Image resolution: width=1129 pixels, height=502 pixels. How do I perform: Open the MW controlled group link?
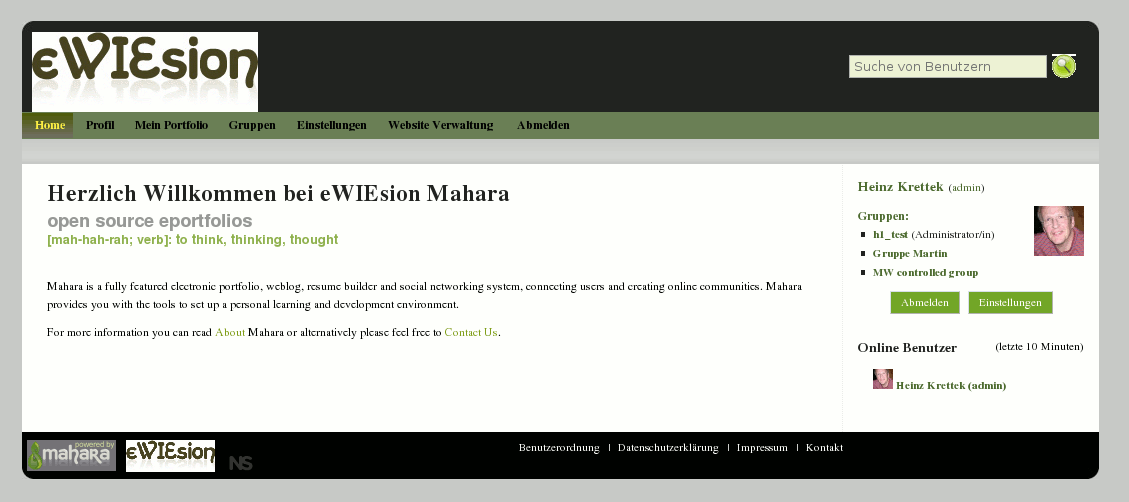pos(925,272)
